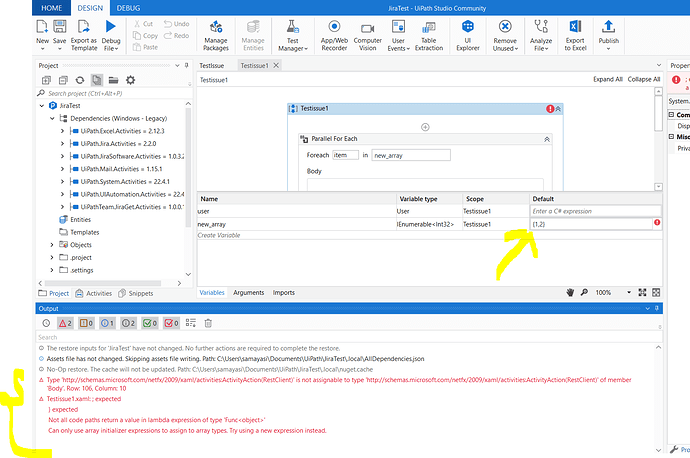Expand UiPath.Jira.Activities dependency
The width and height of the screenshot is (690, 458).
coord(62,144)
